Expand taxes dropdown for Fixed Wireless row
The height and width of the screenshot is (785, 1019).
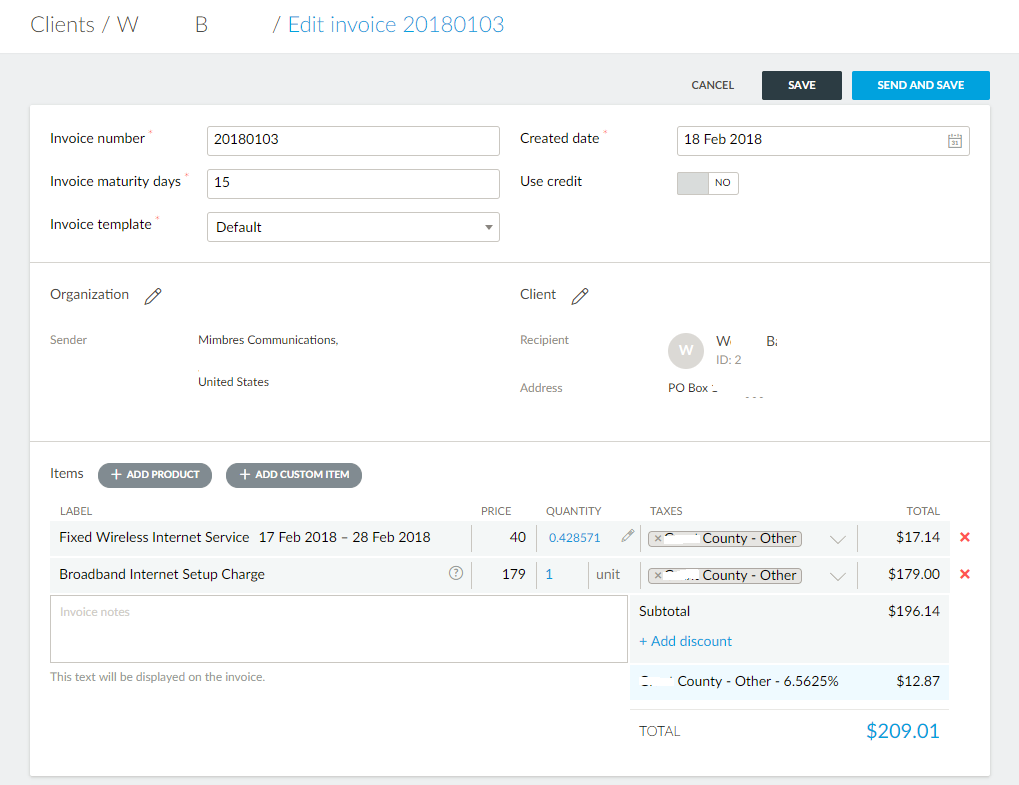[838, 539]
